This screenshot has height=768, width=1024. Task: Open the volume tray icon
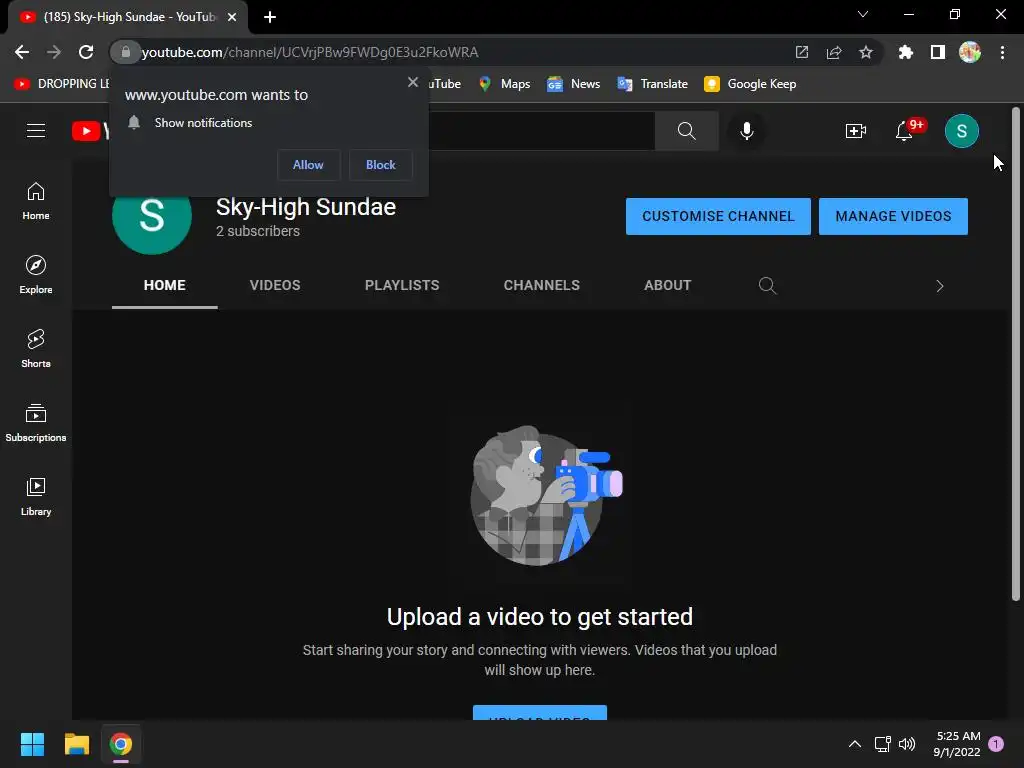pyautogui.click(x=906, y=744)
